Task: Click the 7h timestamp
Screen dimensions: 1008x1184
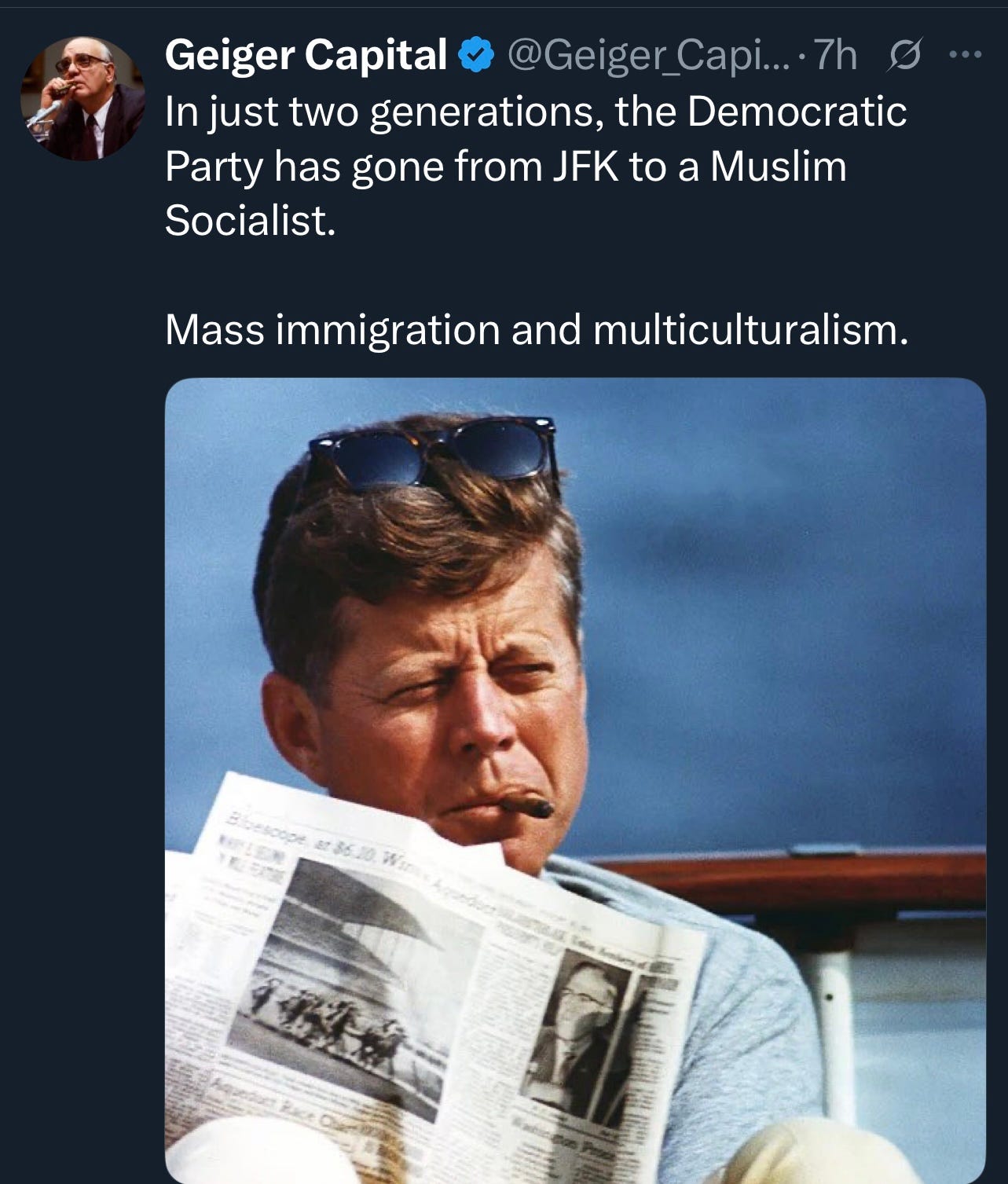Action: (834, 56)
